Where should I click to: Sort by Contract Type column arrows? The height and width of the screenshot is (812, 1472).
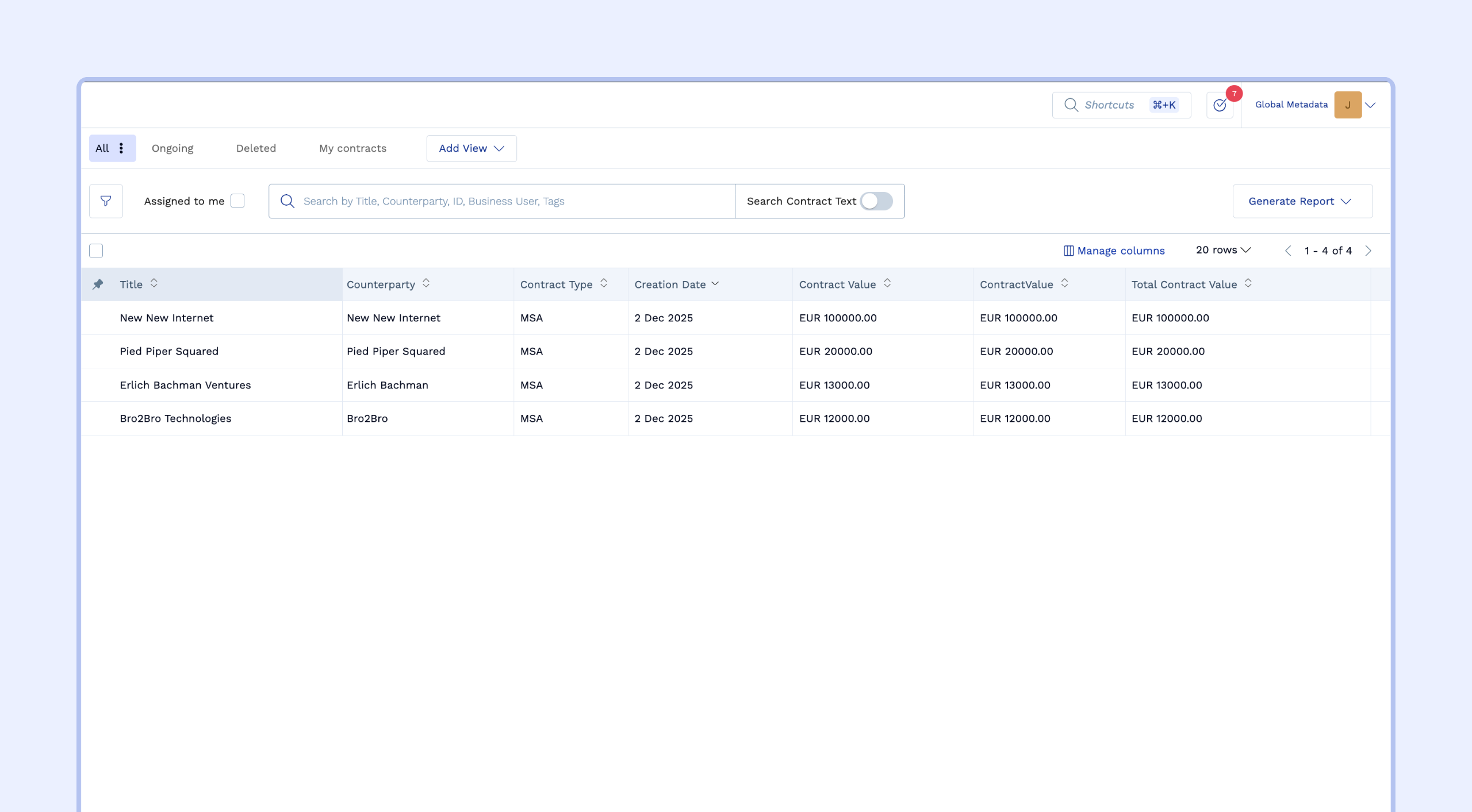point(604,284)
